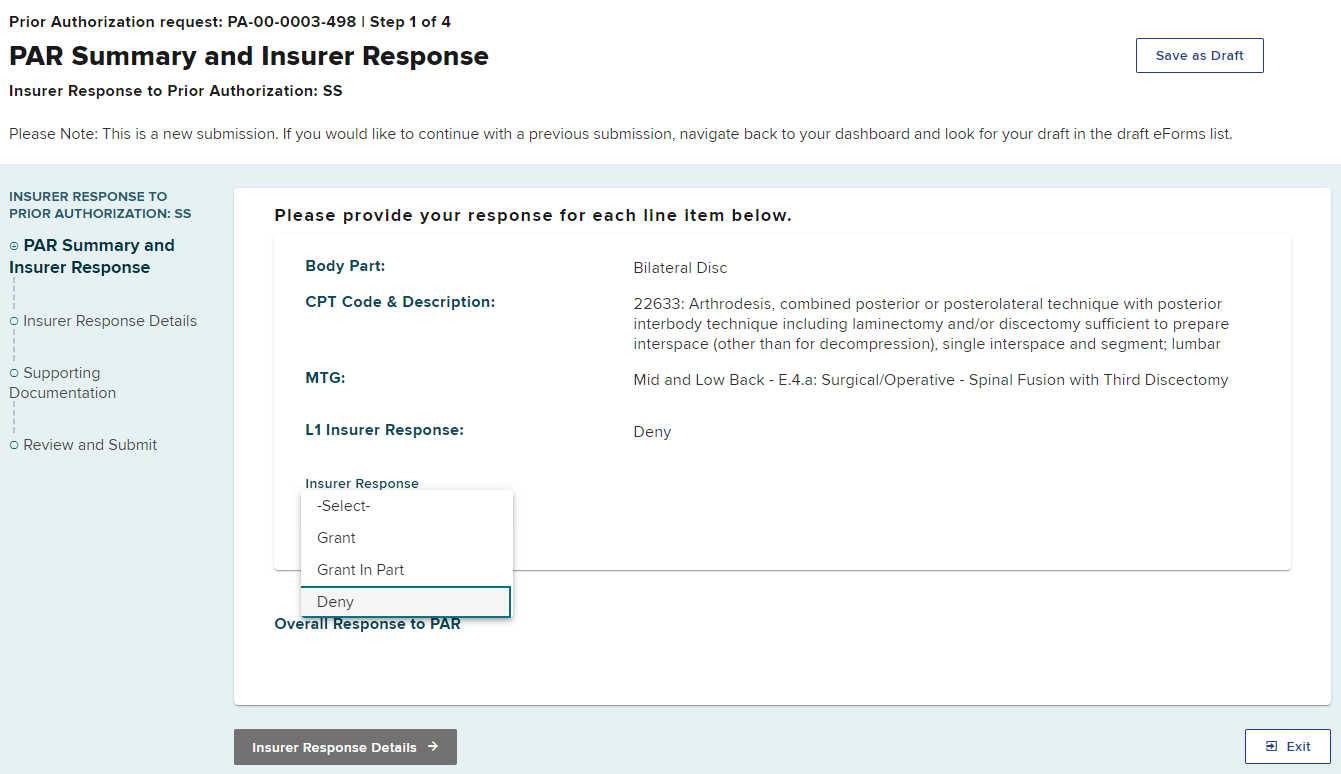This screenshot has width=1341, height=774.
Task: Click the gray Insurer Response Details button text
Action: pos(334,747)
